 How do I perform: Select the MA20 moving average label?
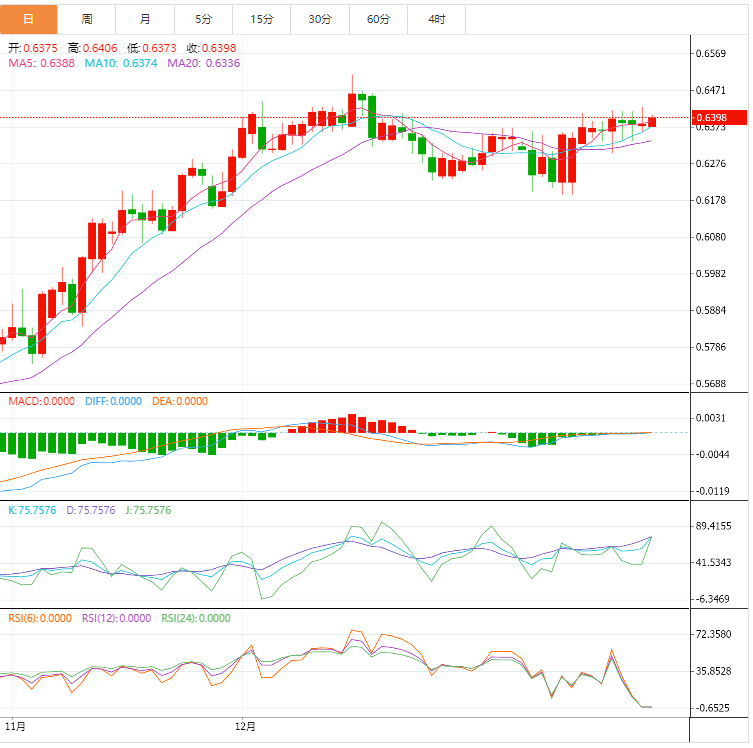[x=204, y=63]
